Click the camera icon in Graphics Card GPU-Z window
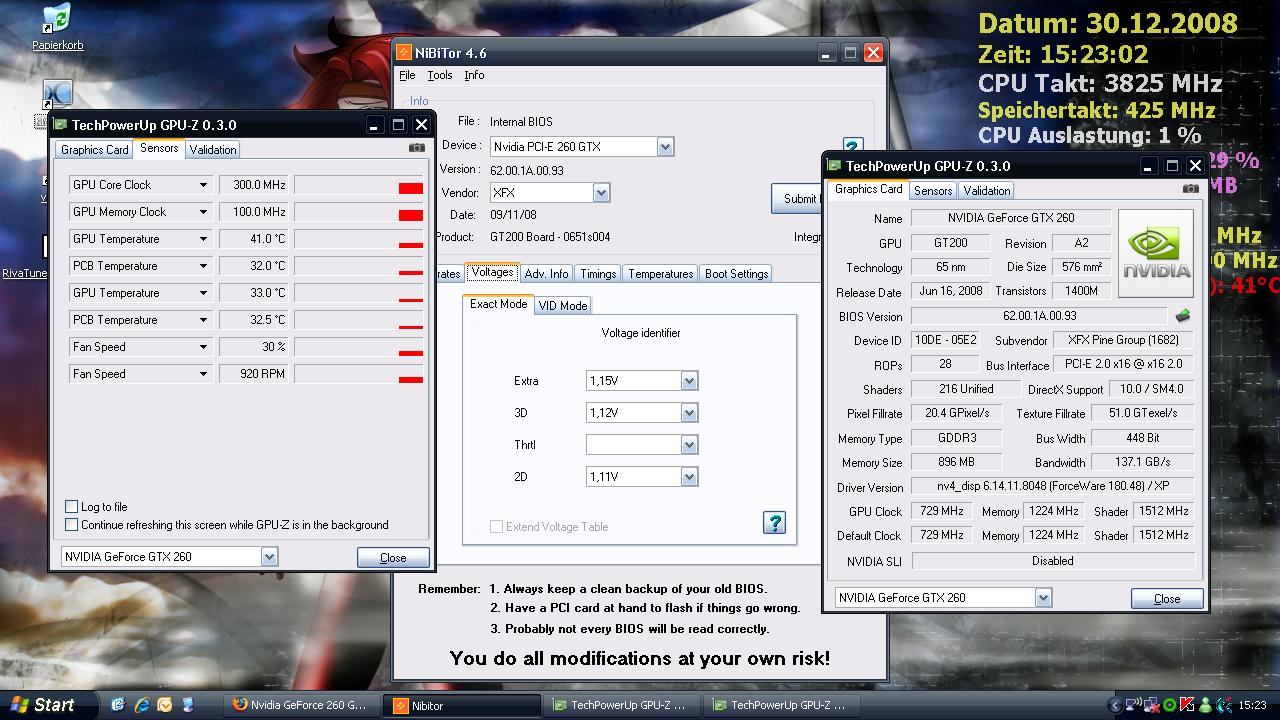This screenshot has width=1280, height=720. pyautogui.click(x=1190, y=188)
